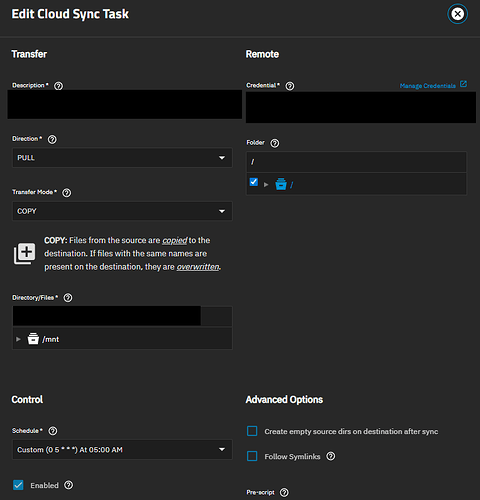Click the remote Folder path input
Viewport: 480px width, 500px height.
click(356, 162)
